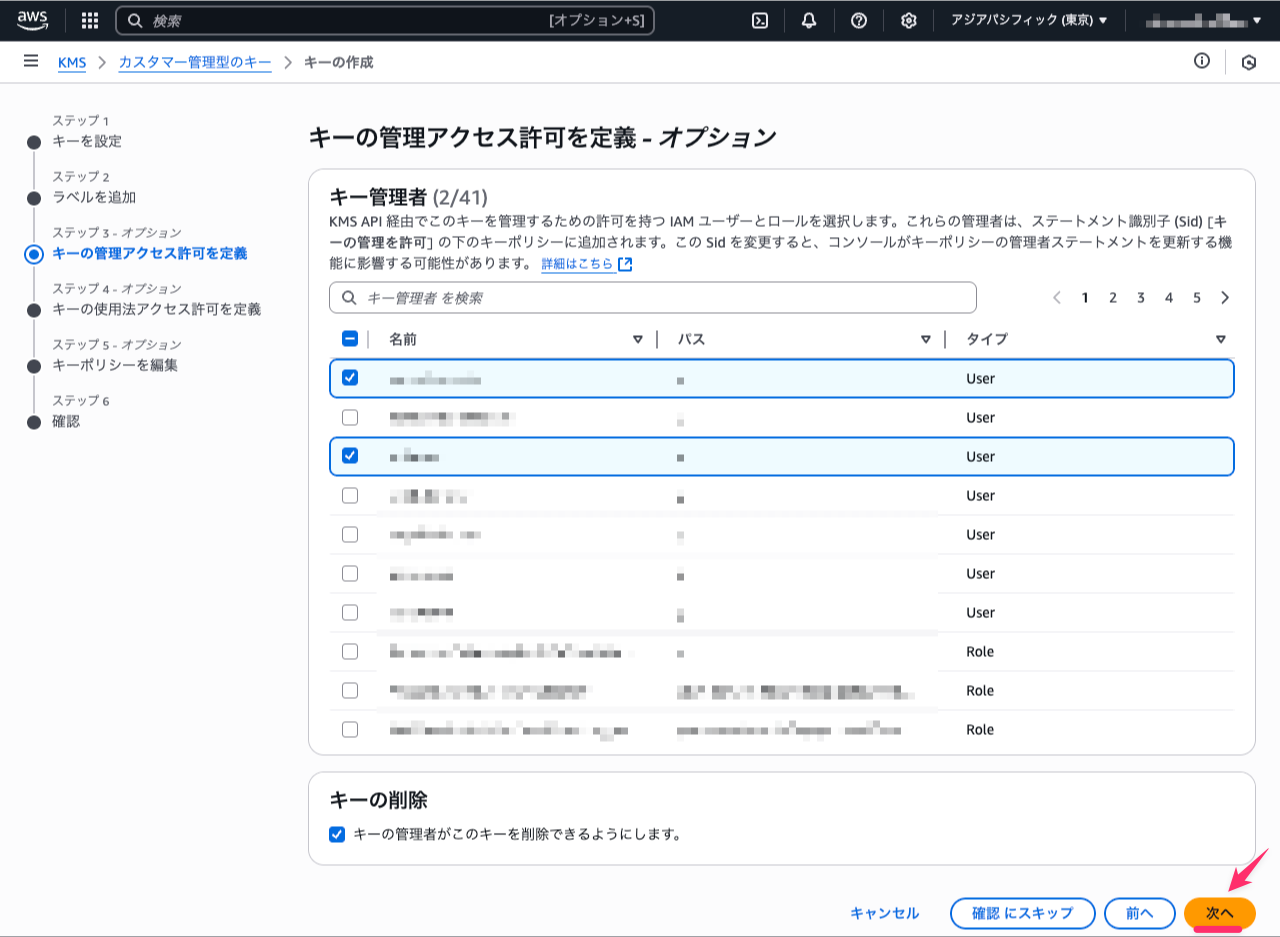Open the services grid menu icon
This screenshot has width=1280, height=937.
point(89,20)
